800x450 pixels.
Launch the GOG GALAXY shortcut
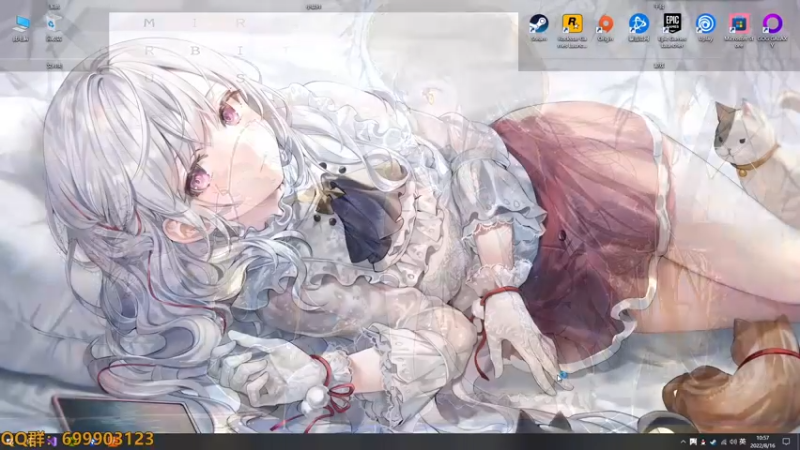772,31
